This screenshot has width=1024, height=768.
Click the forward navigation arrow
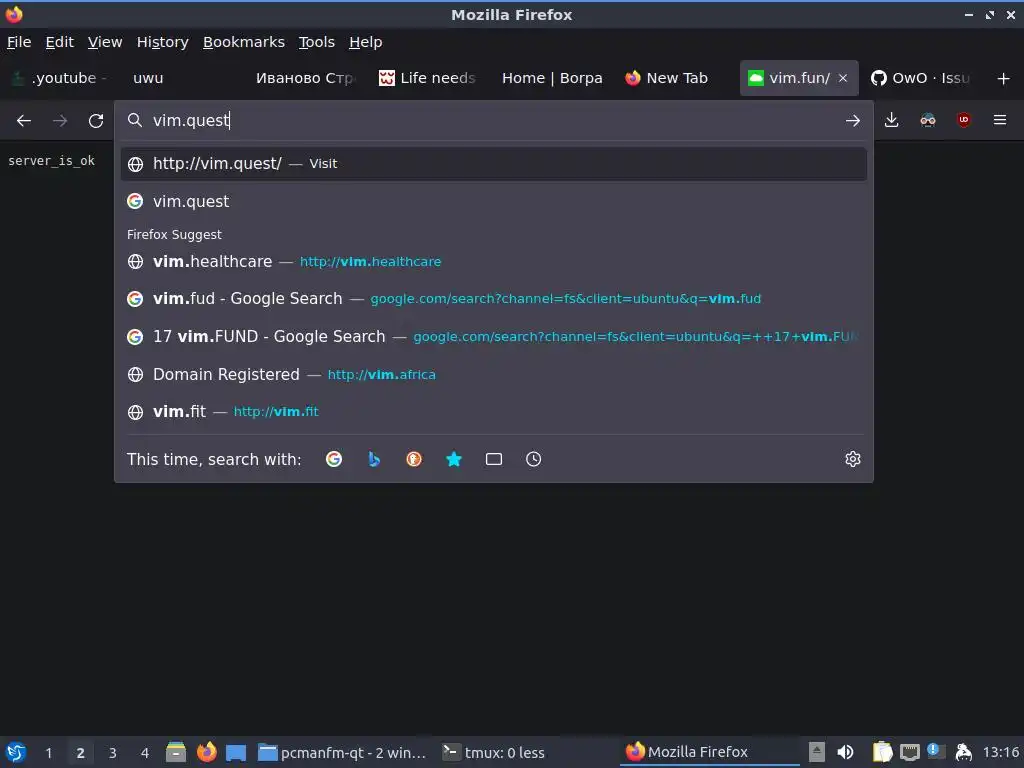(x=59, y=120)
